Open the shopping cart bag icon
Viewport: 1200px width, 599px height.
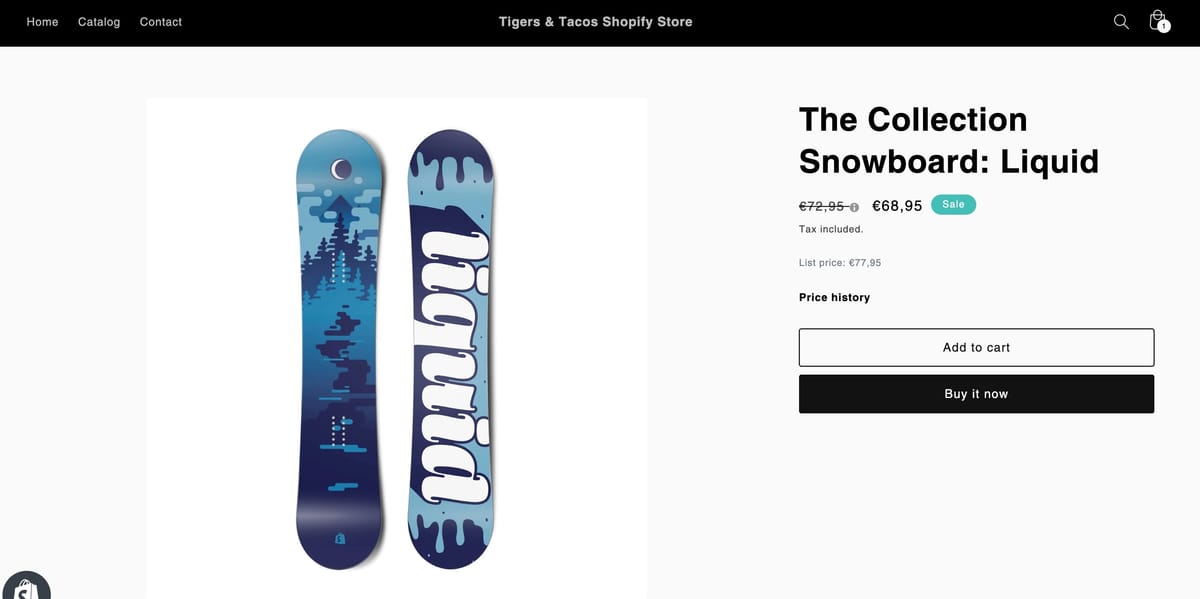1157,21
